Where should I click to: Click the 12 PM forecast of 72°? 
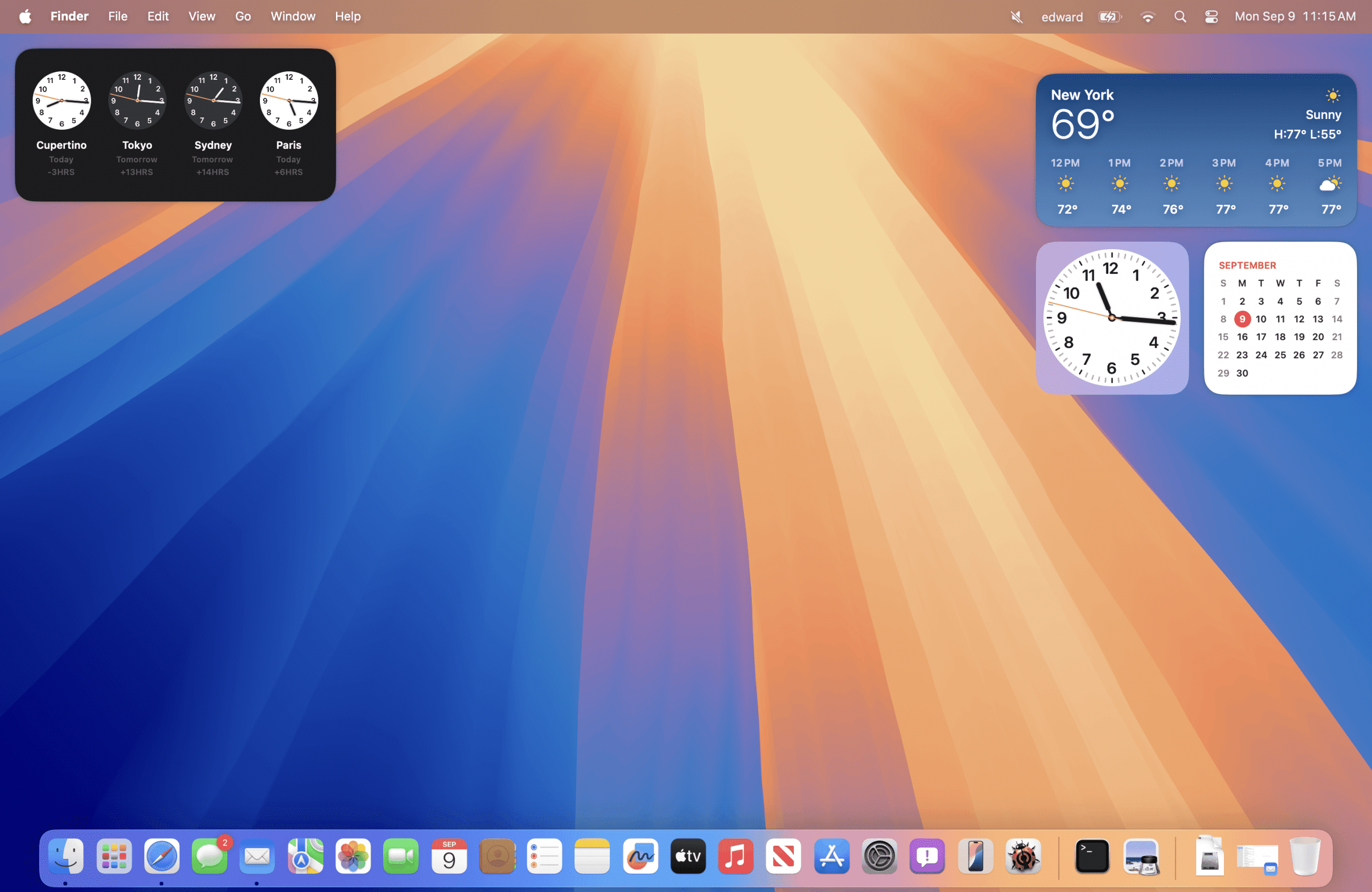[1066, 185]
